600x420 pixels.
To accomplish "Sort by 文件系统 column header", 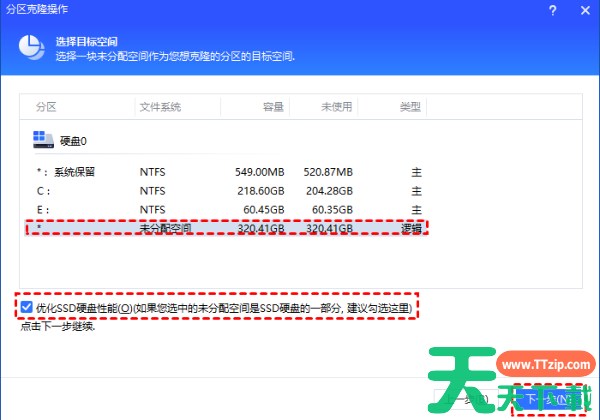I will coord(160,106).
